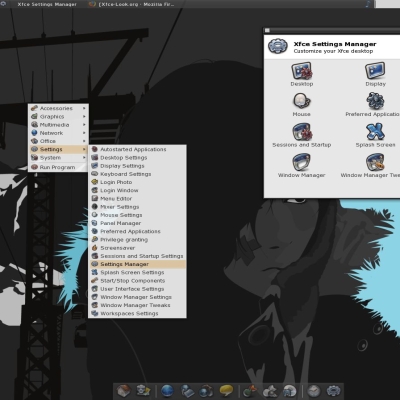The width and height of the screenshot is (400, 400).
Task: Switch to Xfce-Look.org Mozilla Firefox taskbar button
Action: click(132, 4)
